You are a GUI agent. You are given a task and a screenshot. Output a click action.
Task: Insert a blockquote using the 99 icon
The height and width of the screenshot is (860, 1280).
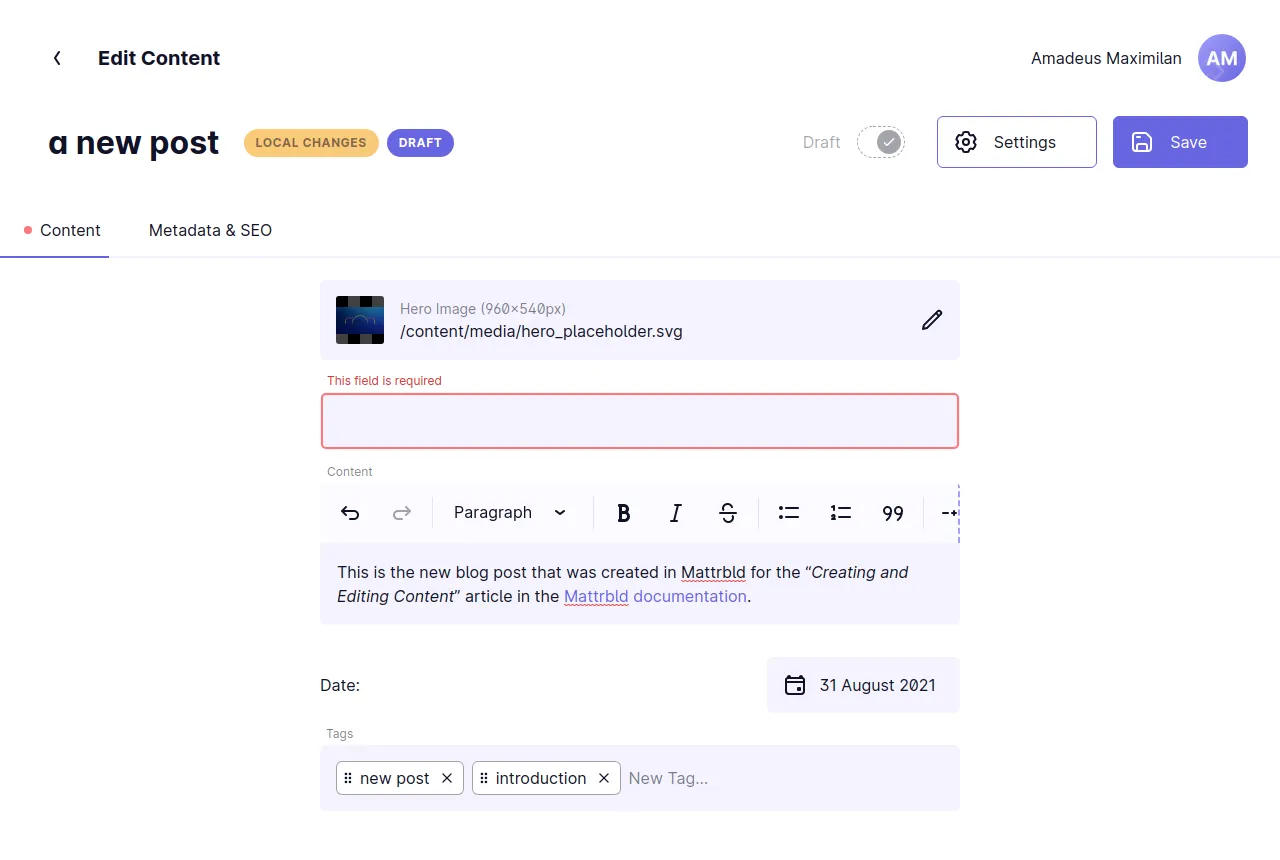coord(892,512)
